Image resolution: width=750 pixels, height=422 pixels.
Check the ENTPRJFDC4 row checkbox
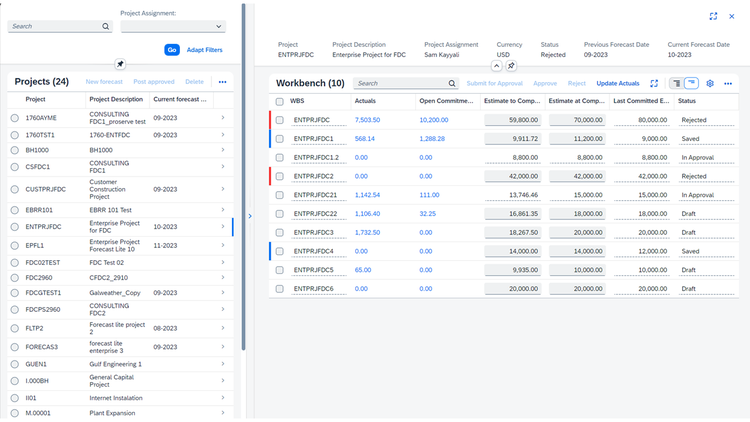(x=279, y=251)
